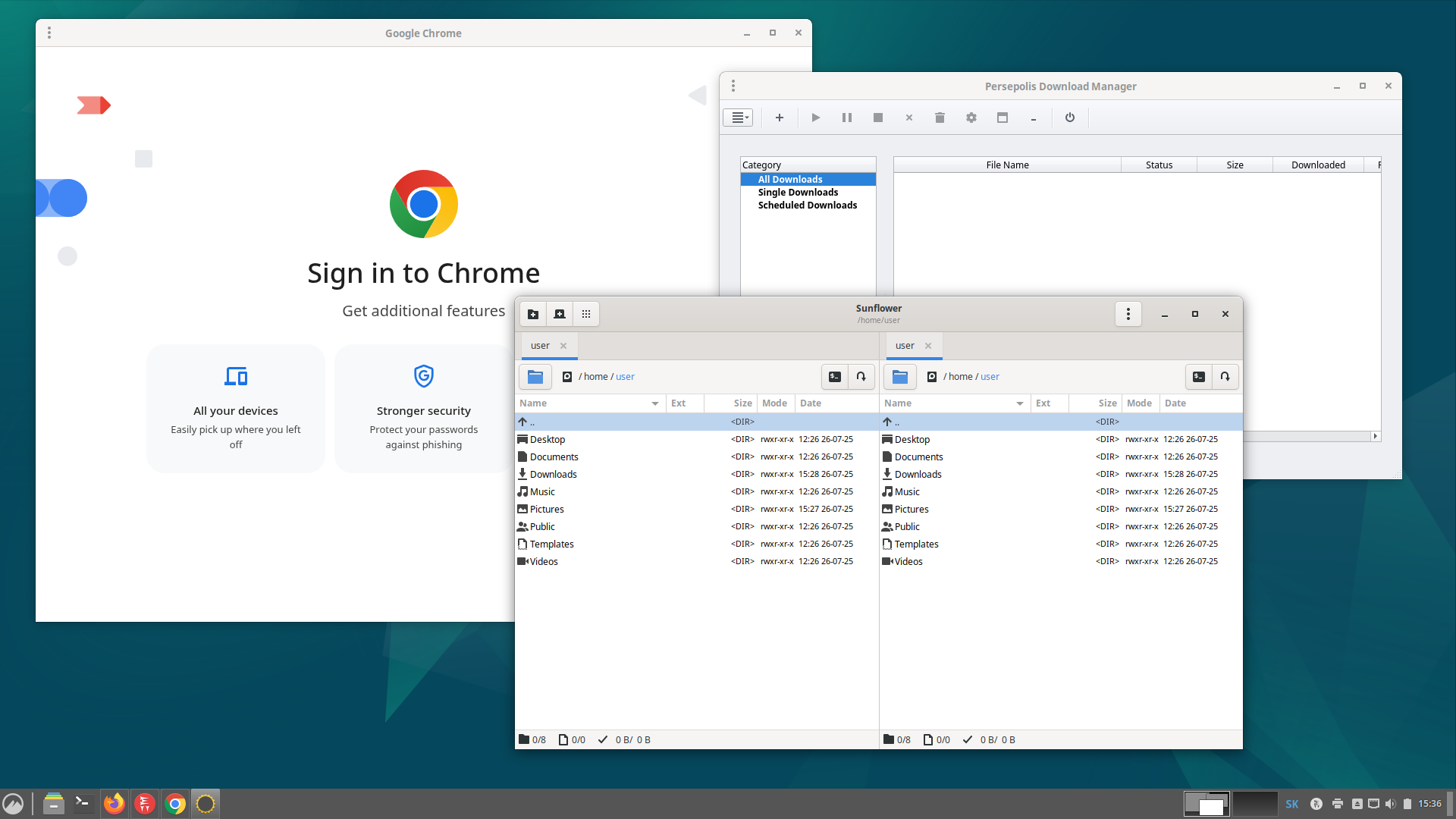Select Public folder in right pane
Image resolution: width=1456 pixels, height=819 pixels.
[1061, 526]
